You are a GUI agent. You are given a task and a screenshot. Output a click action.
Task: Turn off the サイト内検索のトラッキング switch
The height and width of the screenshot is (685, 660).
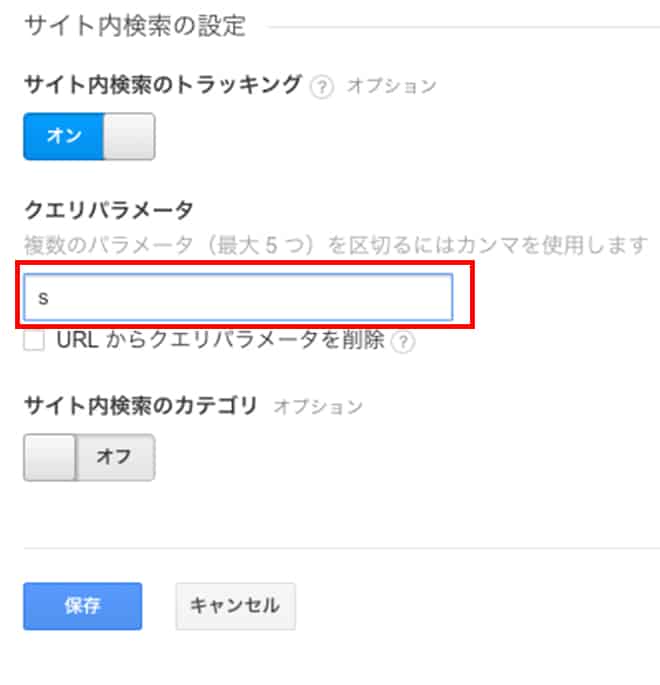tap(89, 136)
